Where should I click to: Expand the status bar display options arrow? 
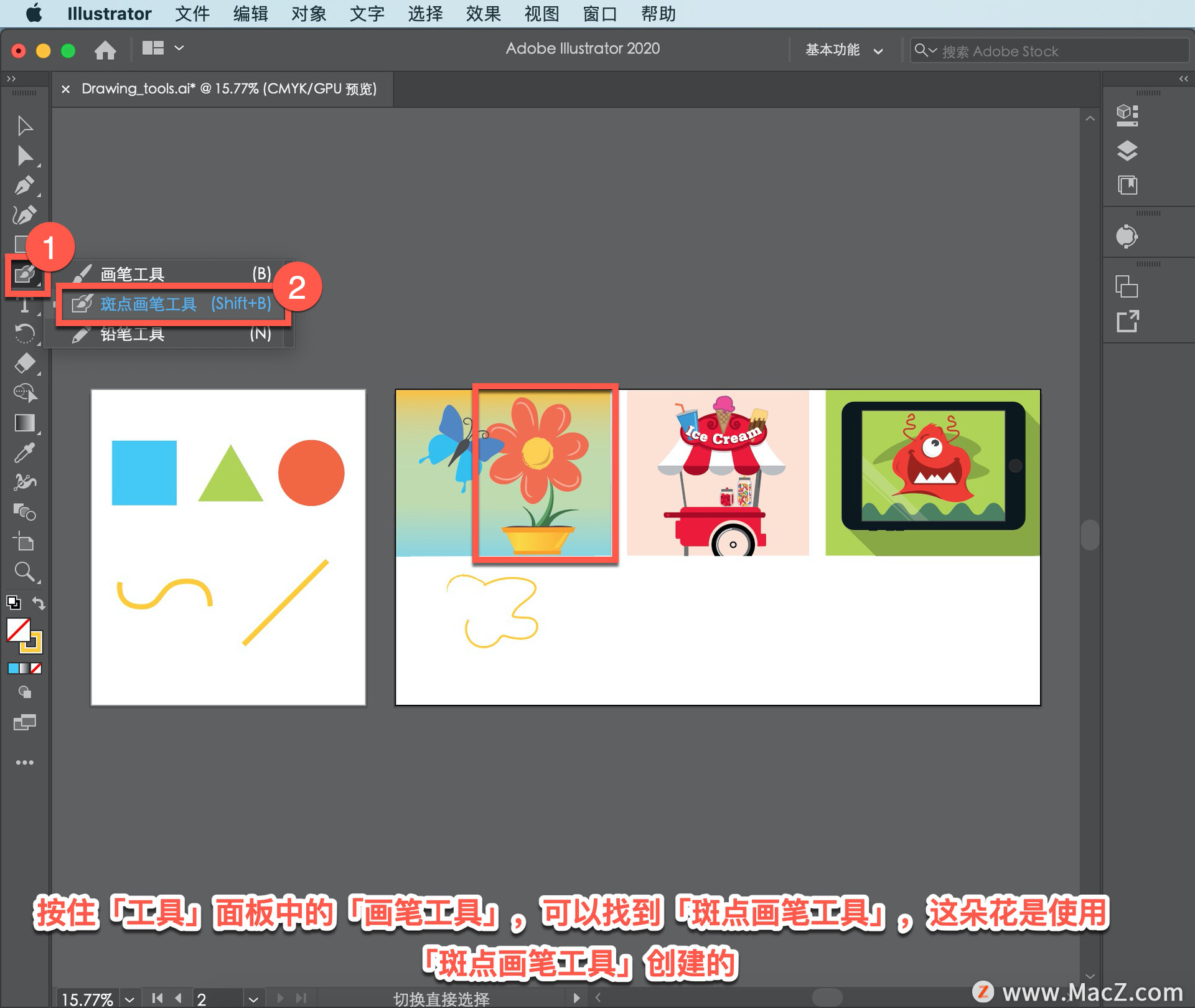(x=576, y=997)
